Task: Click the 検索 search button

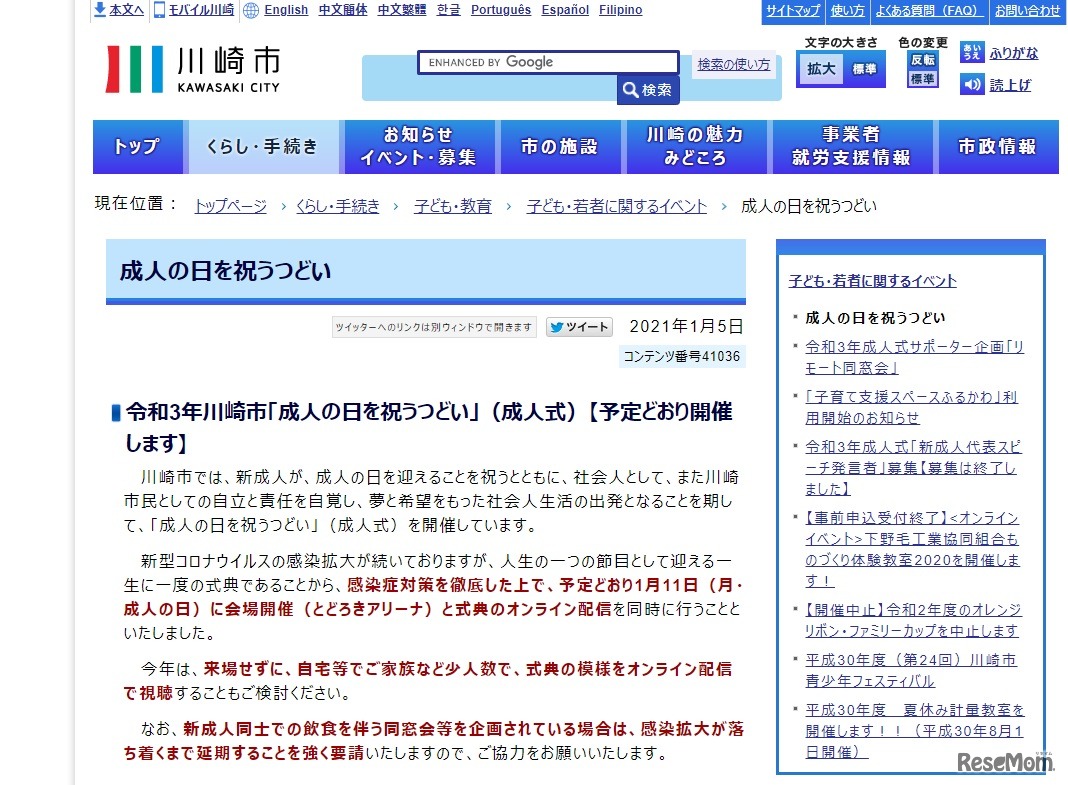Action: tap(648, 90)
